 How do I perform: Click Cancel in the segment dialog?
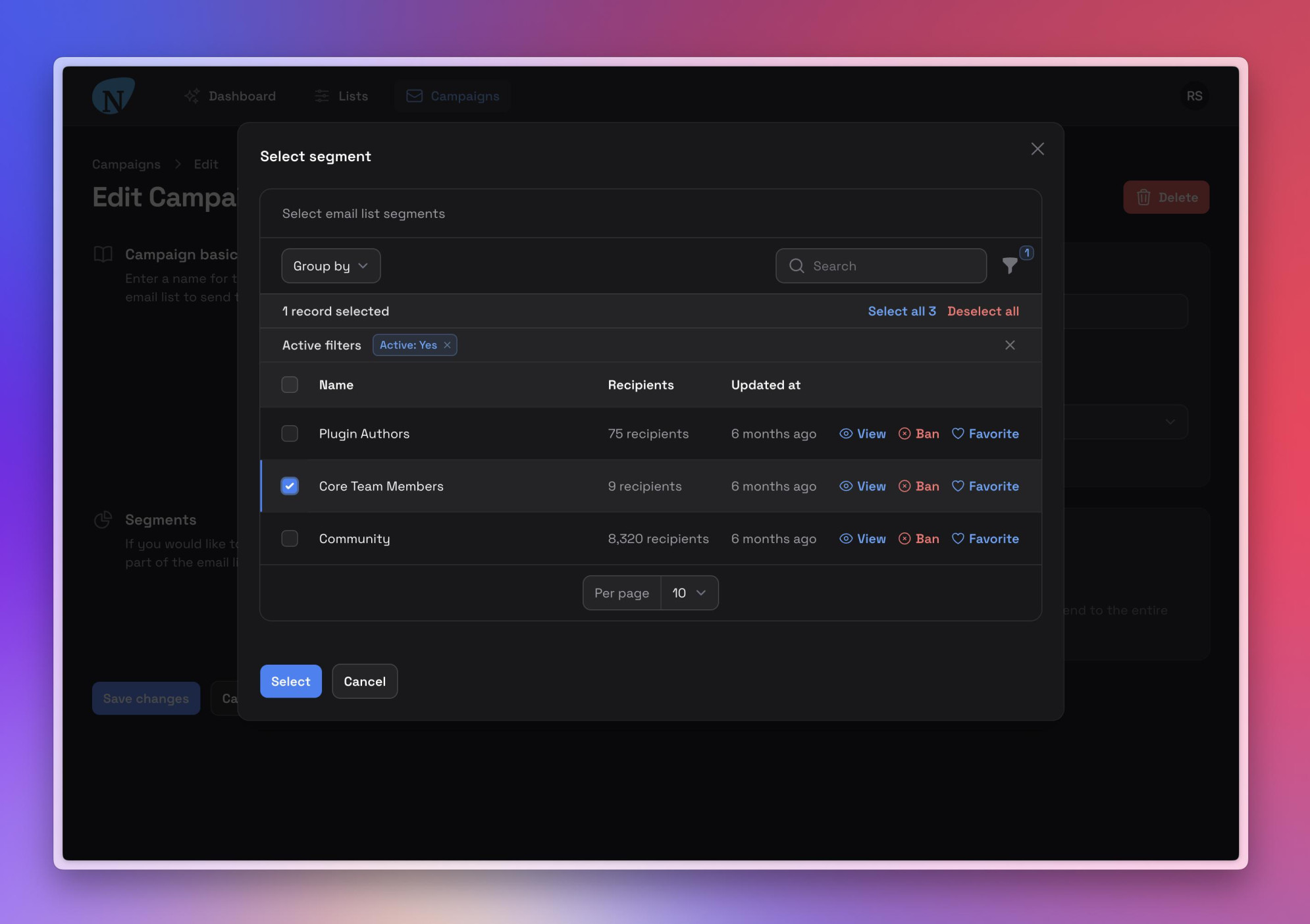tap(365, 681)
